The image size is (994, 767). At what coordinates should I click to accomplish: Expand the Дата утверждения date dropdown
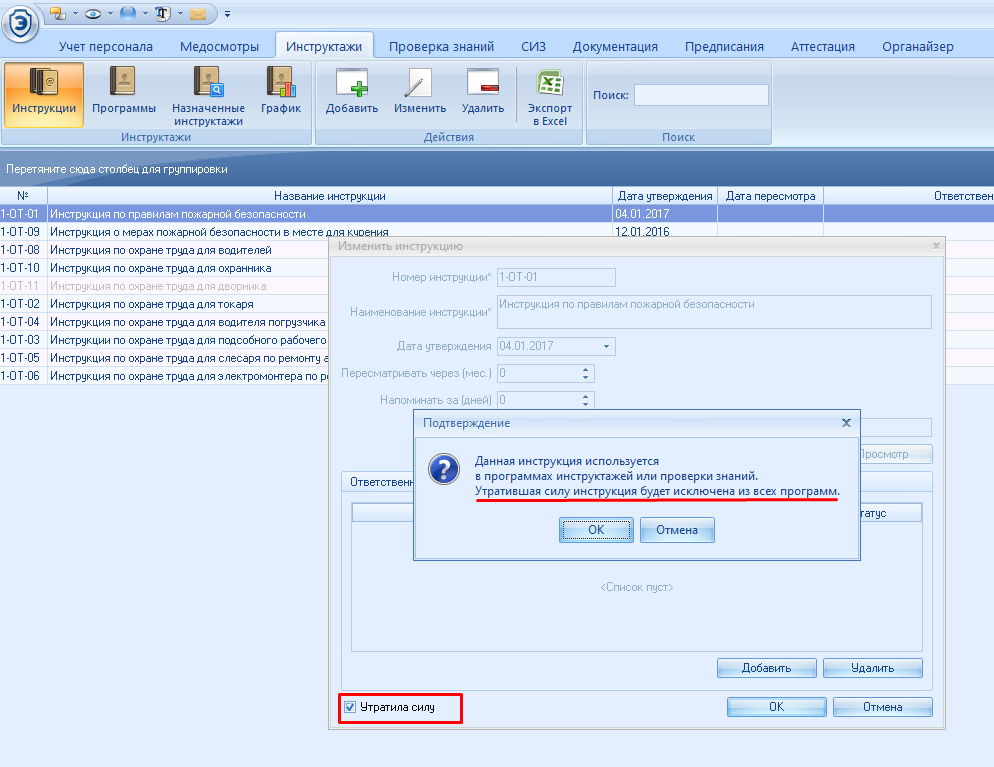pyautogui.click(x=606, y=347)
